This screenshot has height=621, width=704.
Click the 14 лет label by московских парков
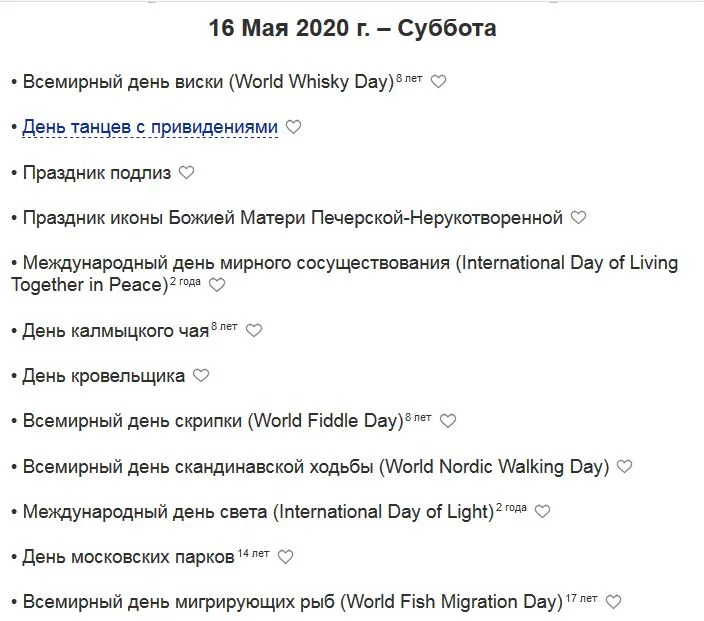click(253, 552)
